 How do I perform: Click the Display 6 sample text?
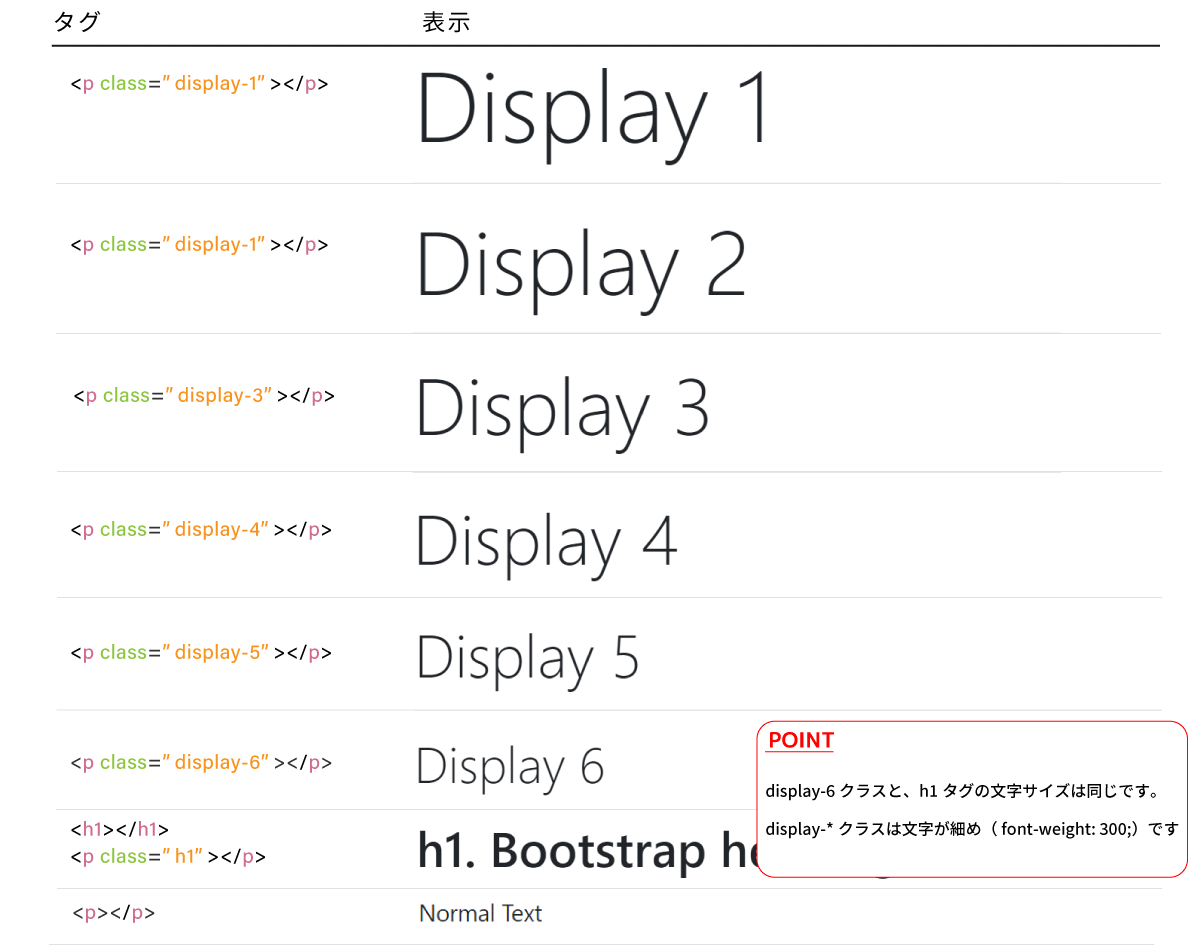pos(510,768)
